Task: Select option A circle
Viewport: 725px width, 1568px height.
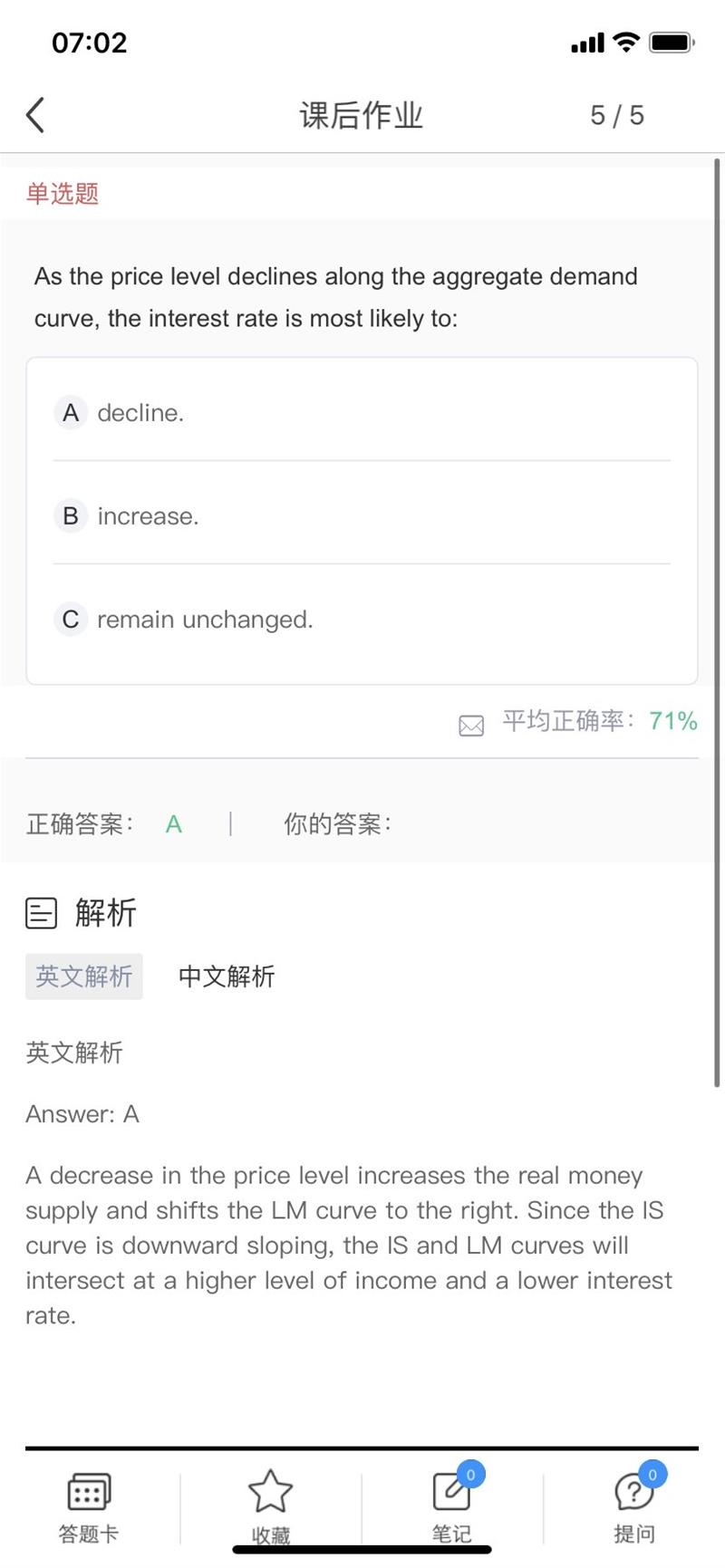Action: [x=71, y=413]
